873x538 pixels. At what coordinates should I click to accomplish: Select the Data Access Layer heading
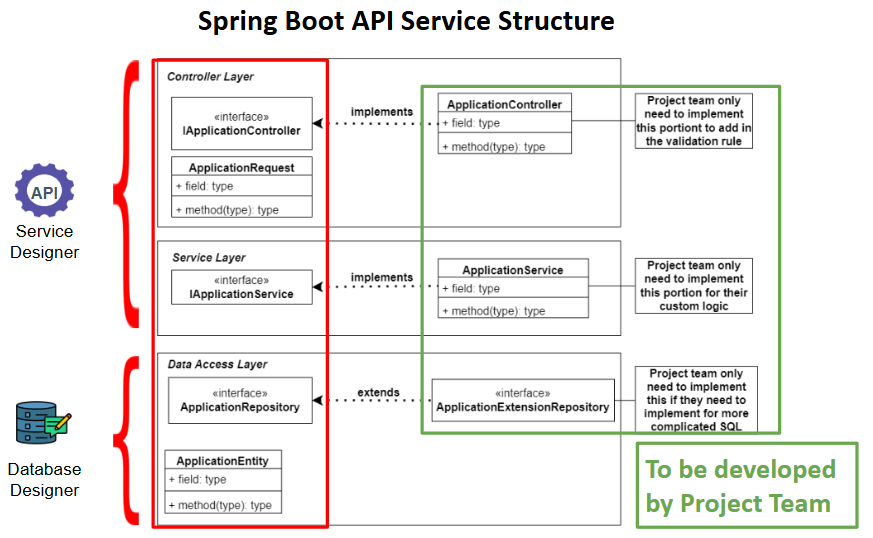[x=218, y=364]
